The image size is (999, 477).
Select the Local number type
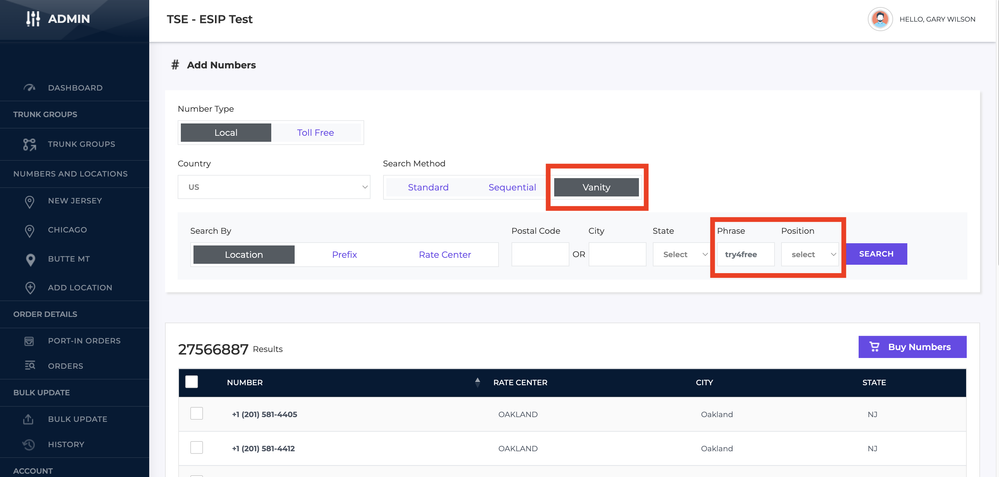pyautogui.click(x=226, y=132)
